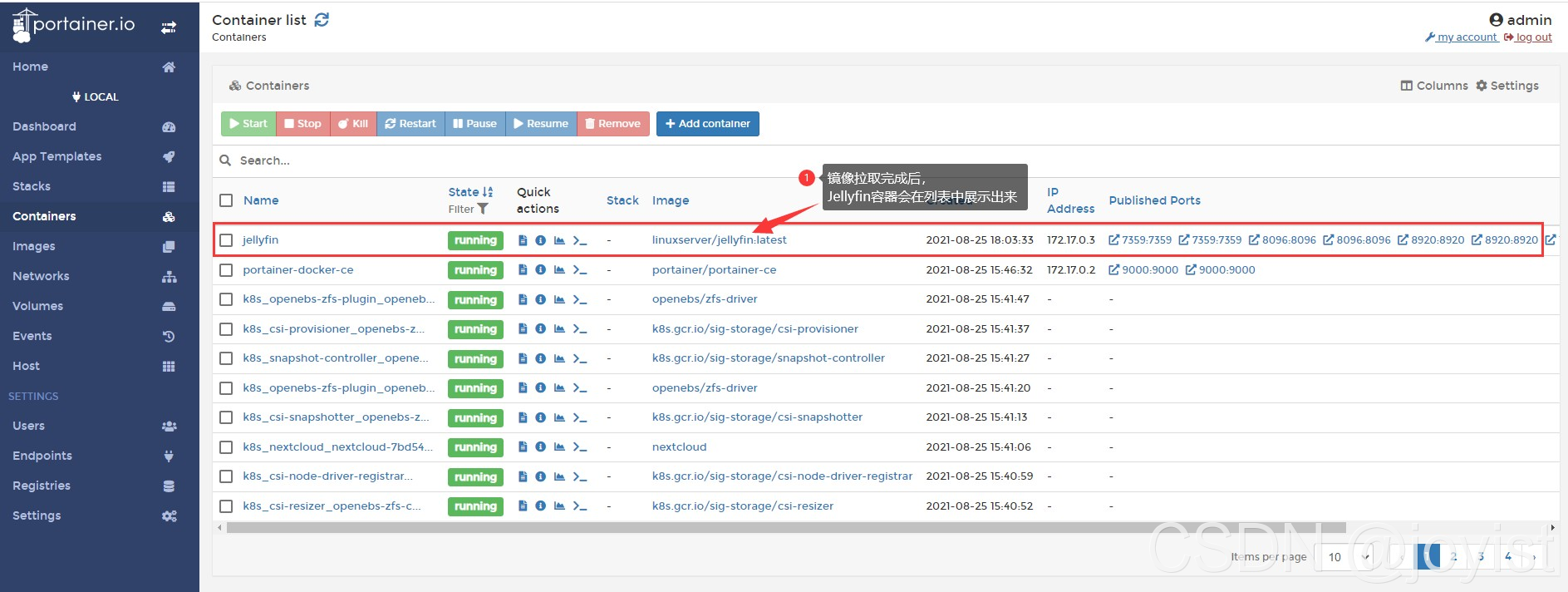The width and height of the screenshot is (1568, 592).
Task: Click the Add container button
Action: (708, 124)
